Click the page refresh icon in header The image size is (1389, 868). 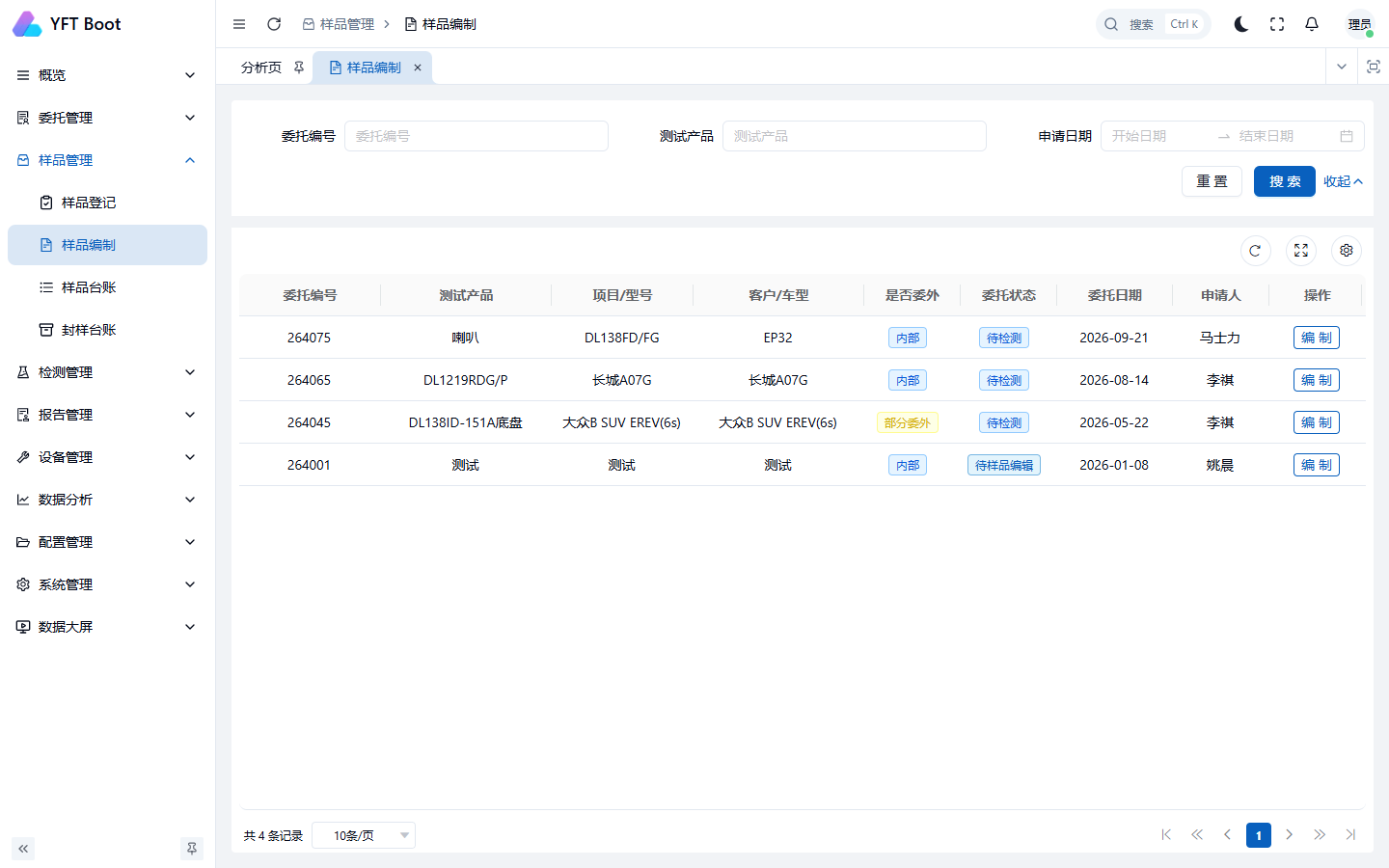tap(274, 24)
